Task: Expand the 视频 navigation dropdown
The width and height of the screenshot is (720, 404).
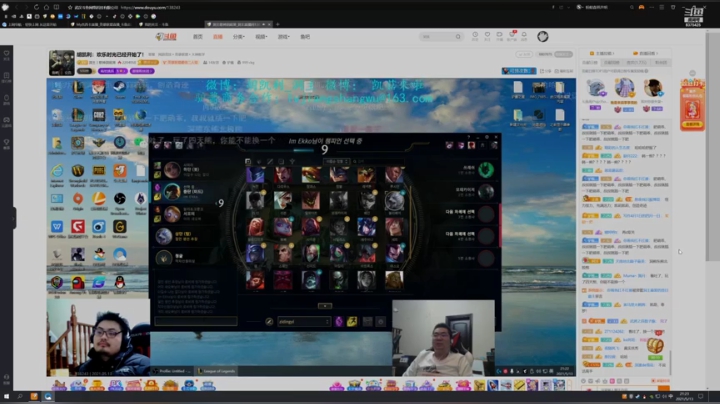Action: click(261, 37)
